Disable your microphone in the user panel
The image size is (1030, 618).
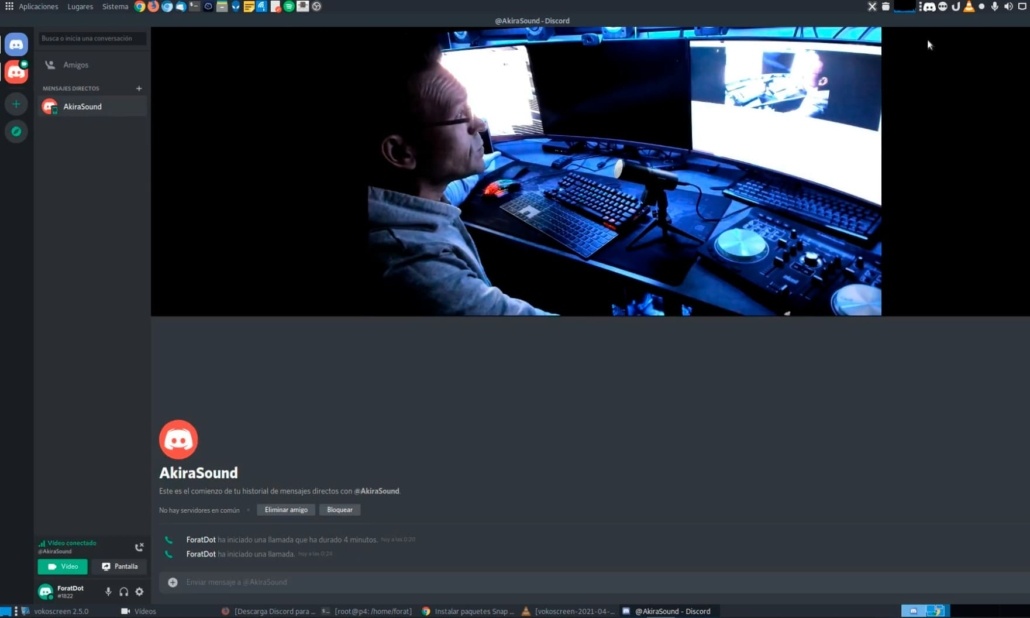click(108, 591)
